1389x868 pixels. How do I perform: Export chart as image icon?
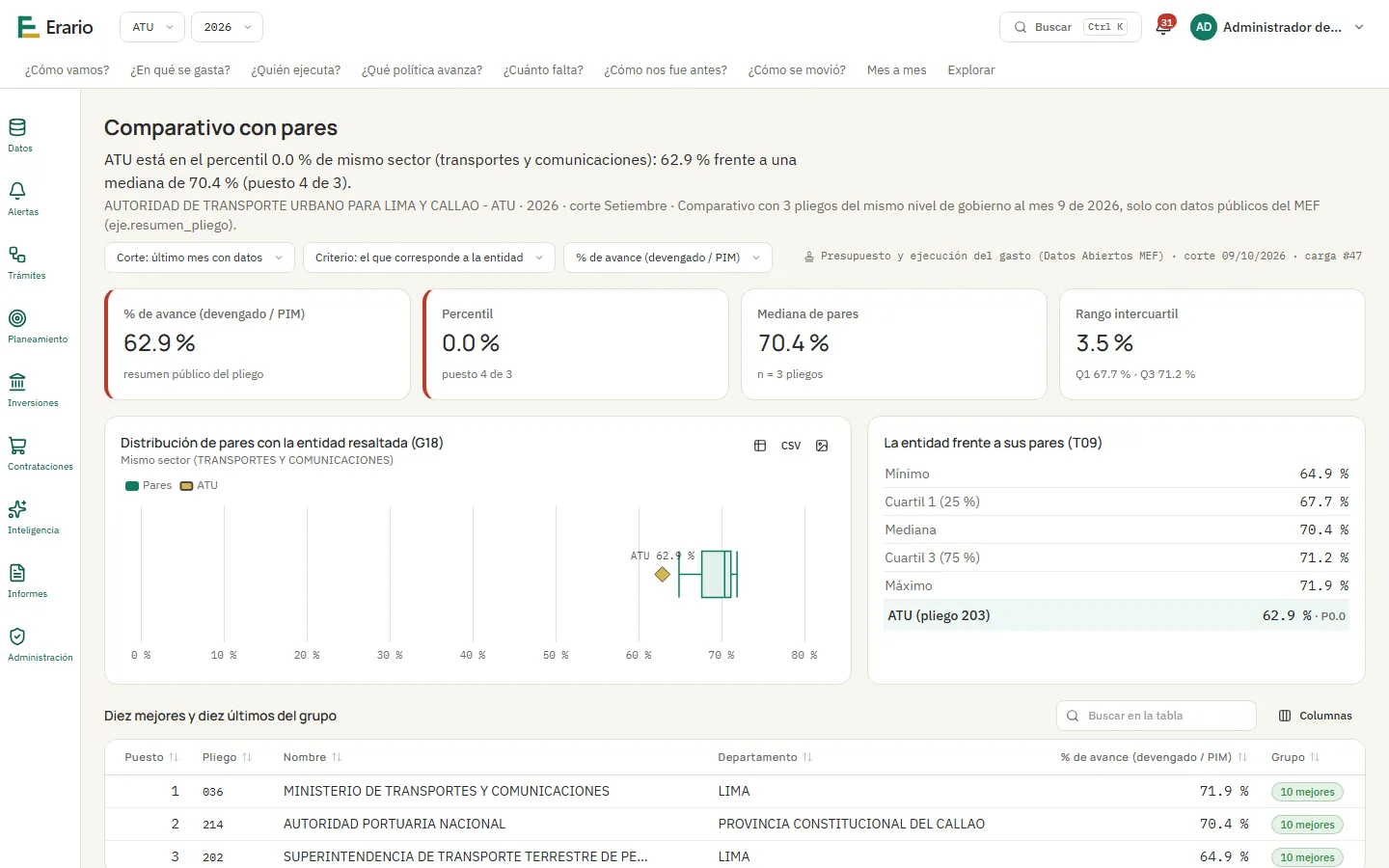point(822,446)
